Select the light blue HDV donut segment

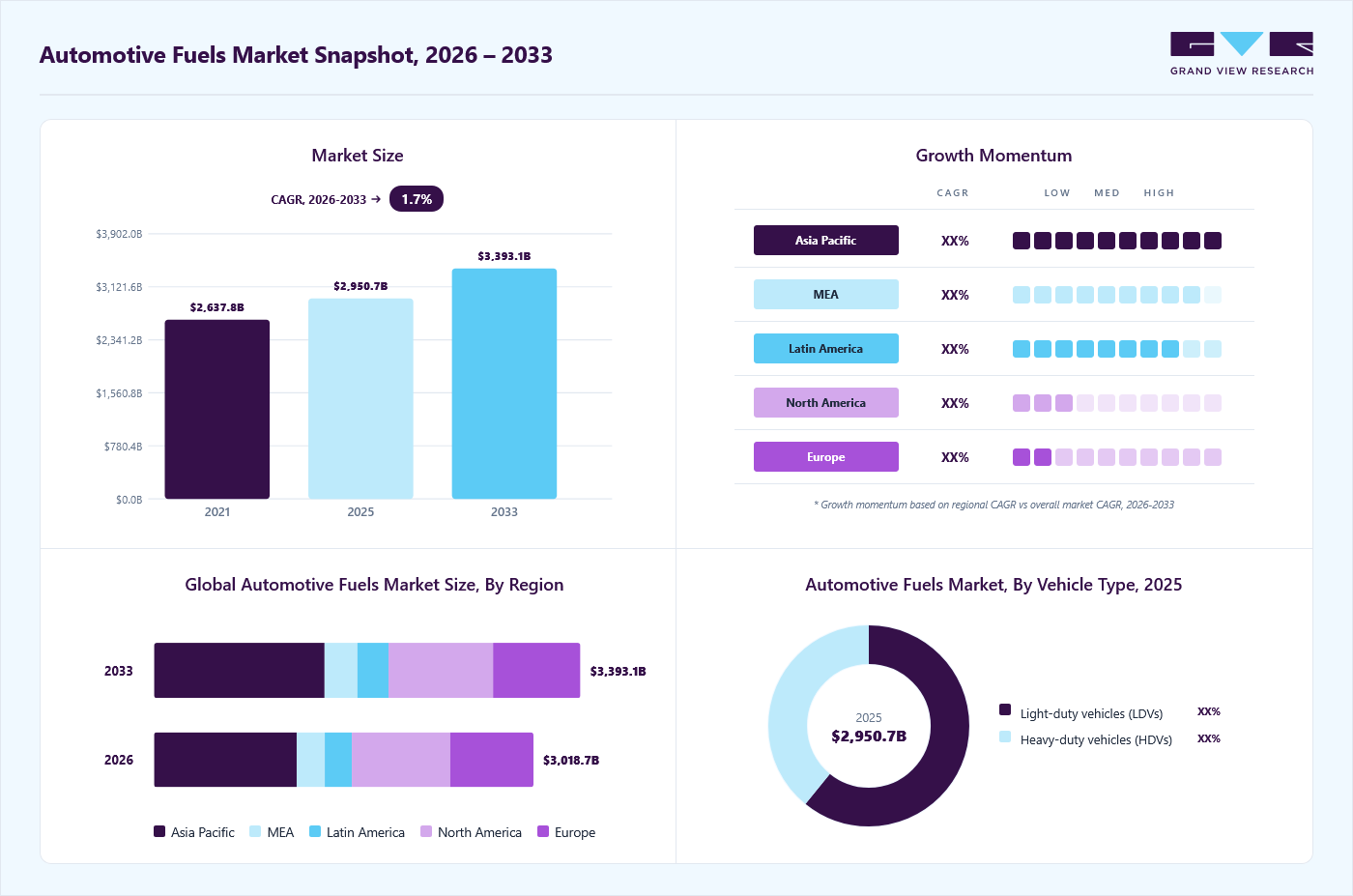pyautogui.click(x=792, y=696)
